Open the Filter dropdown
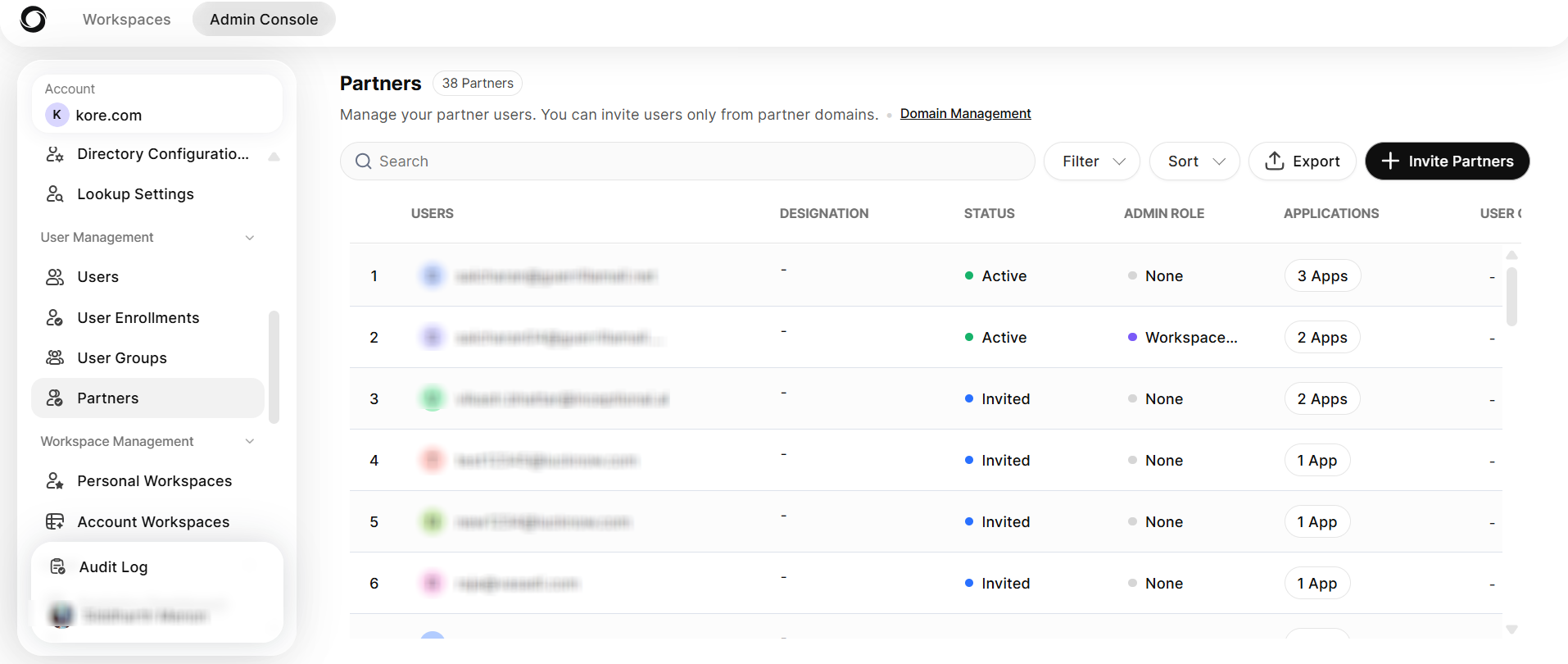The width and height of the screenshot is (1568, 664). [x=1092, y=161]
